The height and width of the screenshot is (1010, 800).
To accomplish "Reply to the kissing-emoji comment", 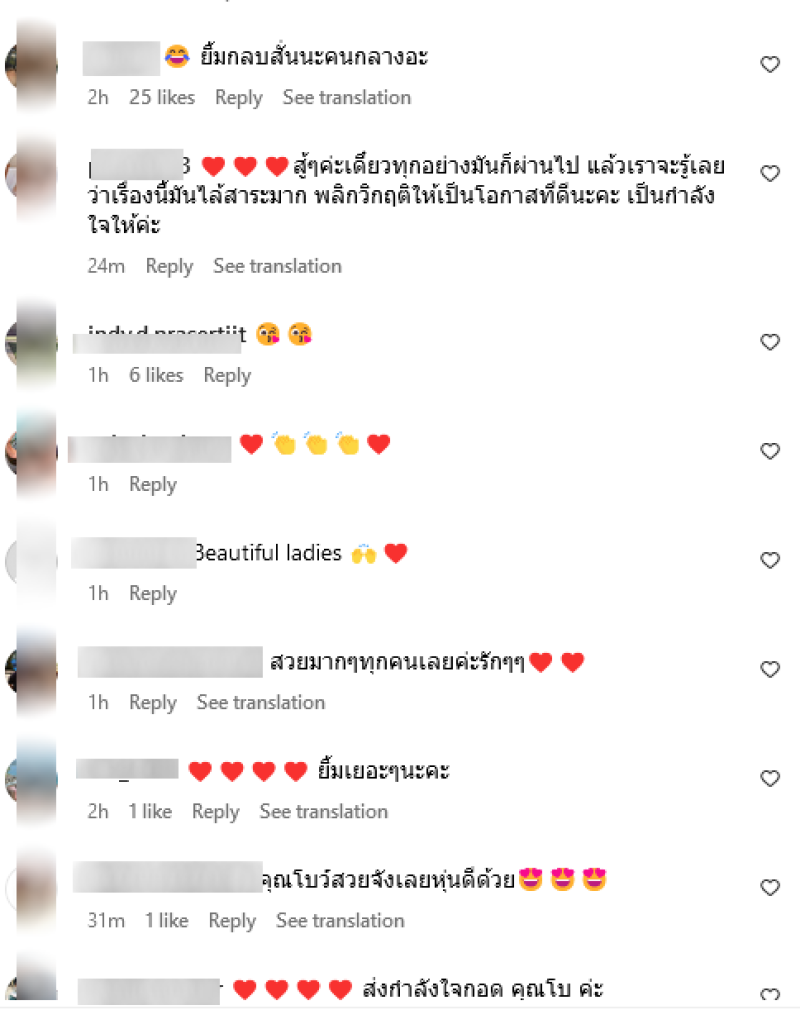I will 227,376.
